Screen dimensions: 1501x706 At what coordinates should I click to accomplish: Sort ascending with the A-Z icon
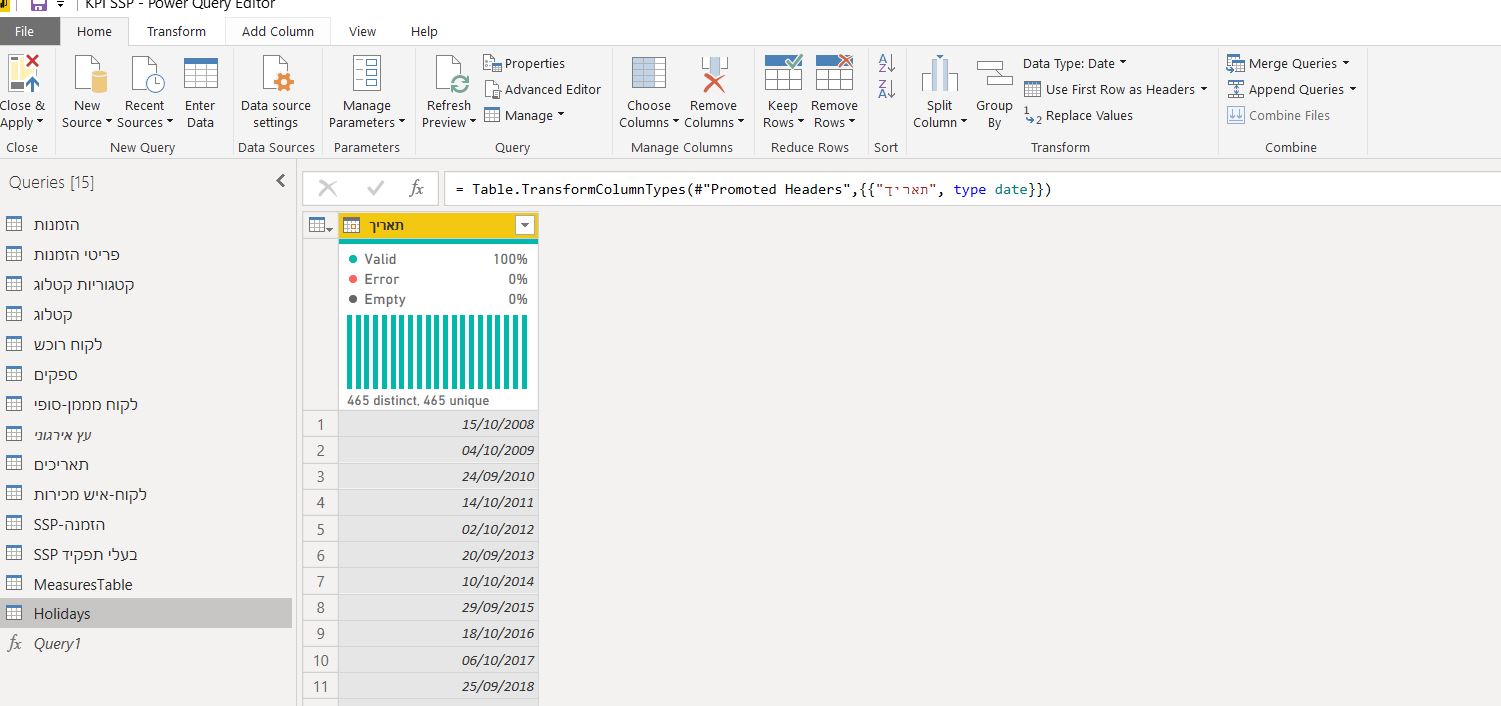886,64
